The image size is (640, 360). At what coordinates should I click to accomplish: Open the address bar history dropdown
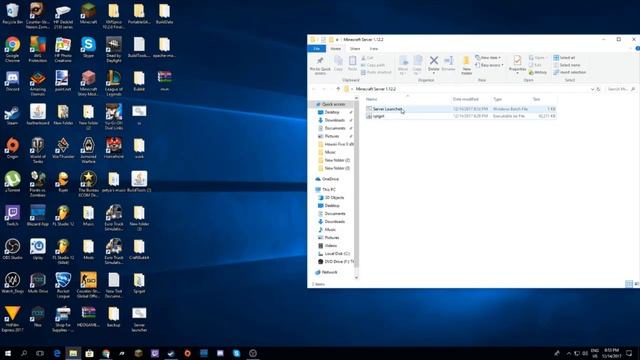click(x=592, y=89)
